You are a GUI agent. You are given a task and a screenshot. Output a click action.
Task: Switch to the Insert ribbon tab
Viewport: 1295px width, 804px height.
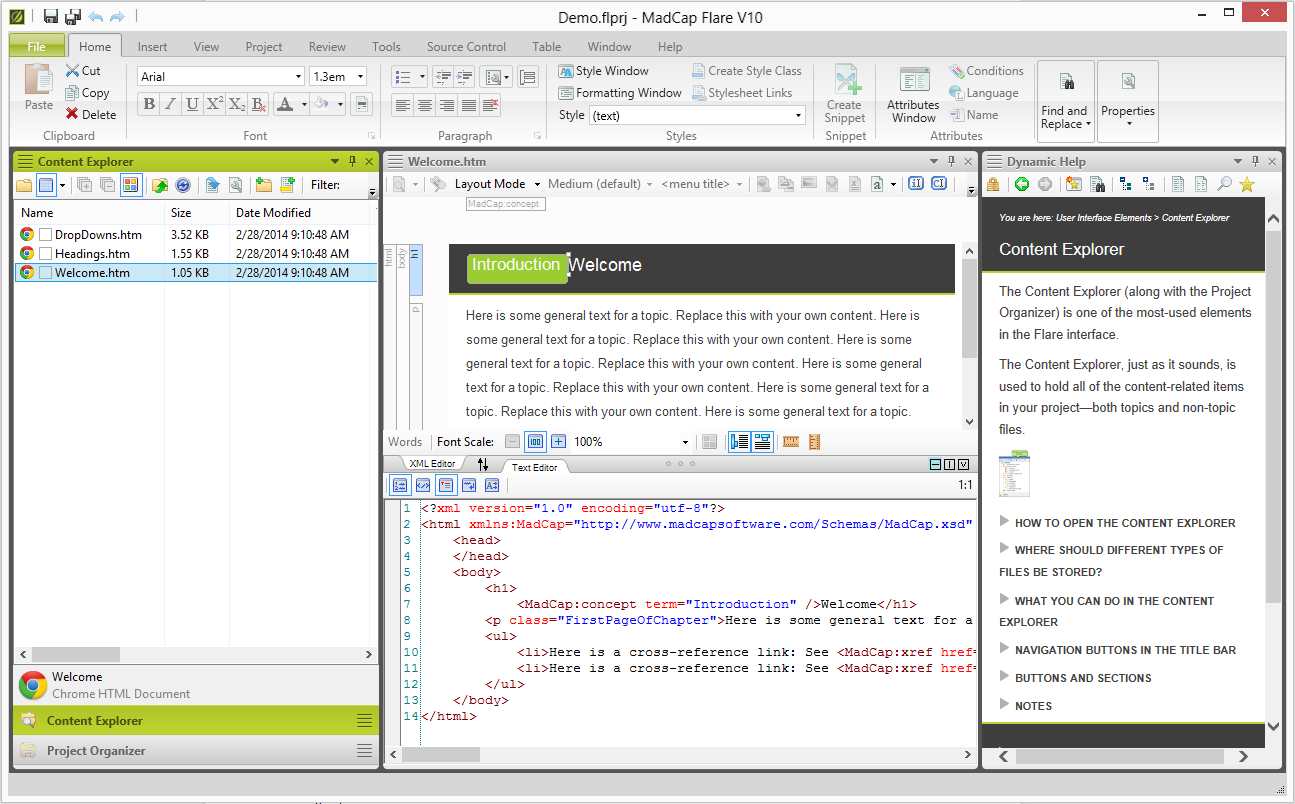(x=152, y=46)
